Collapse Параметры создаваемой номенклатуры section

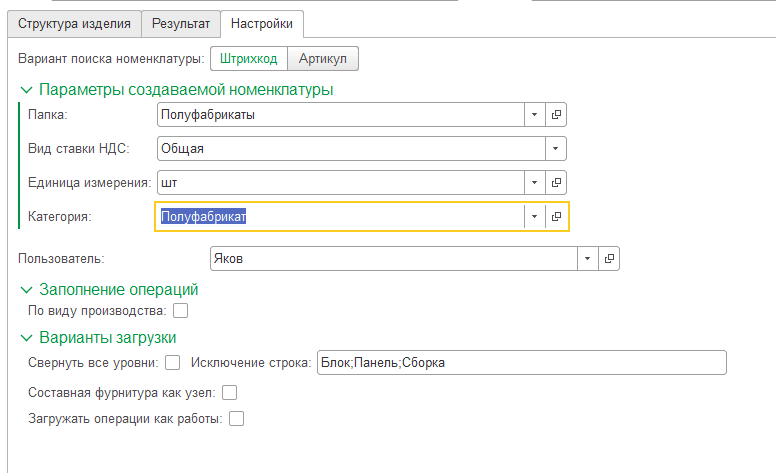pyautogui.click(x=27, y=90)
